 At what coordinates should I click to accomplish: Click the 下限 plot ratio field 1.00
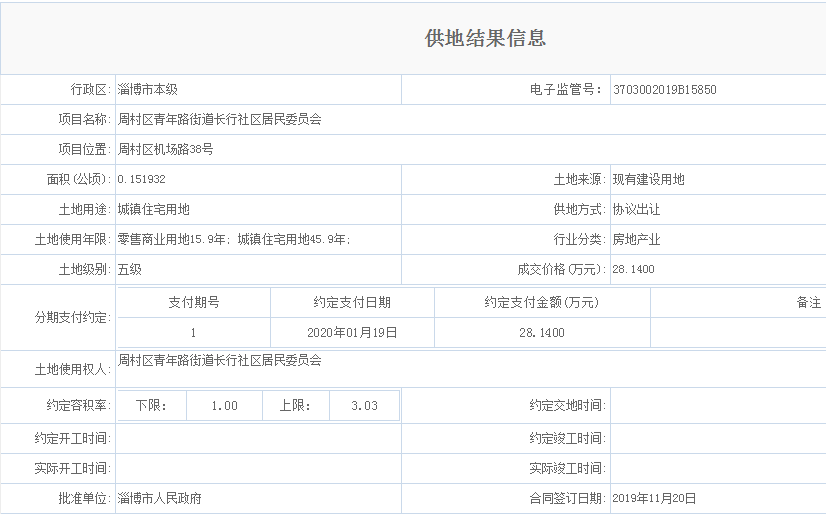(225, 405)
